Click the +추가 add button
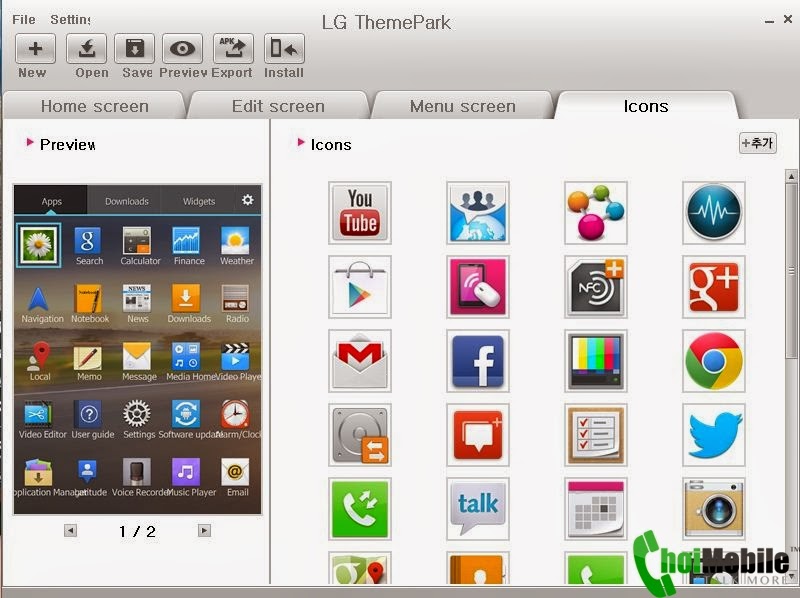The height and width of the screenshot is (598, 800). point(758,143)
